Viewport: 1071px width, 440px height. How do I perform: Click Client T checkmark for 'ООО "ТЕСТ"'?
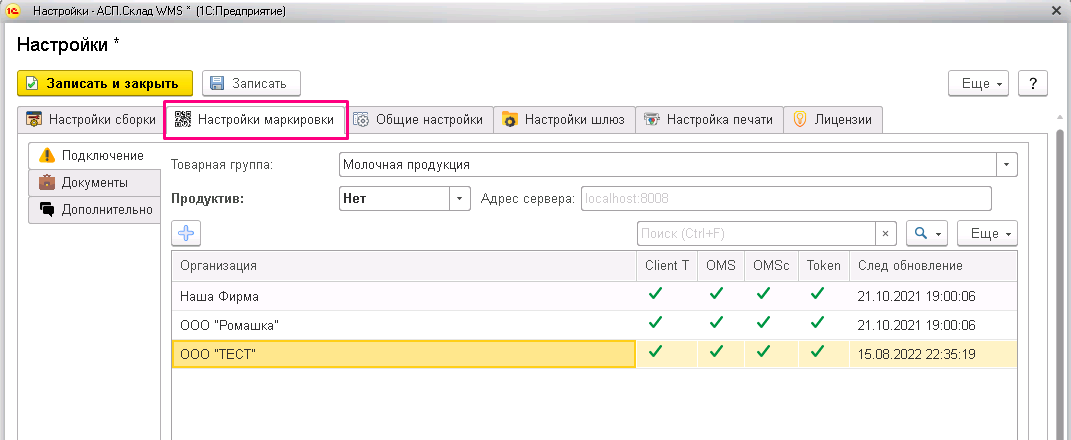coord(656,351)
